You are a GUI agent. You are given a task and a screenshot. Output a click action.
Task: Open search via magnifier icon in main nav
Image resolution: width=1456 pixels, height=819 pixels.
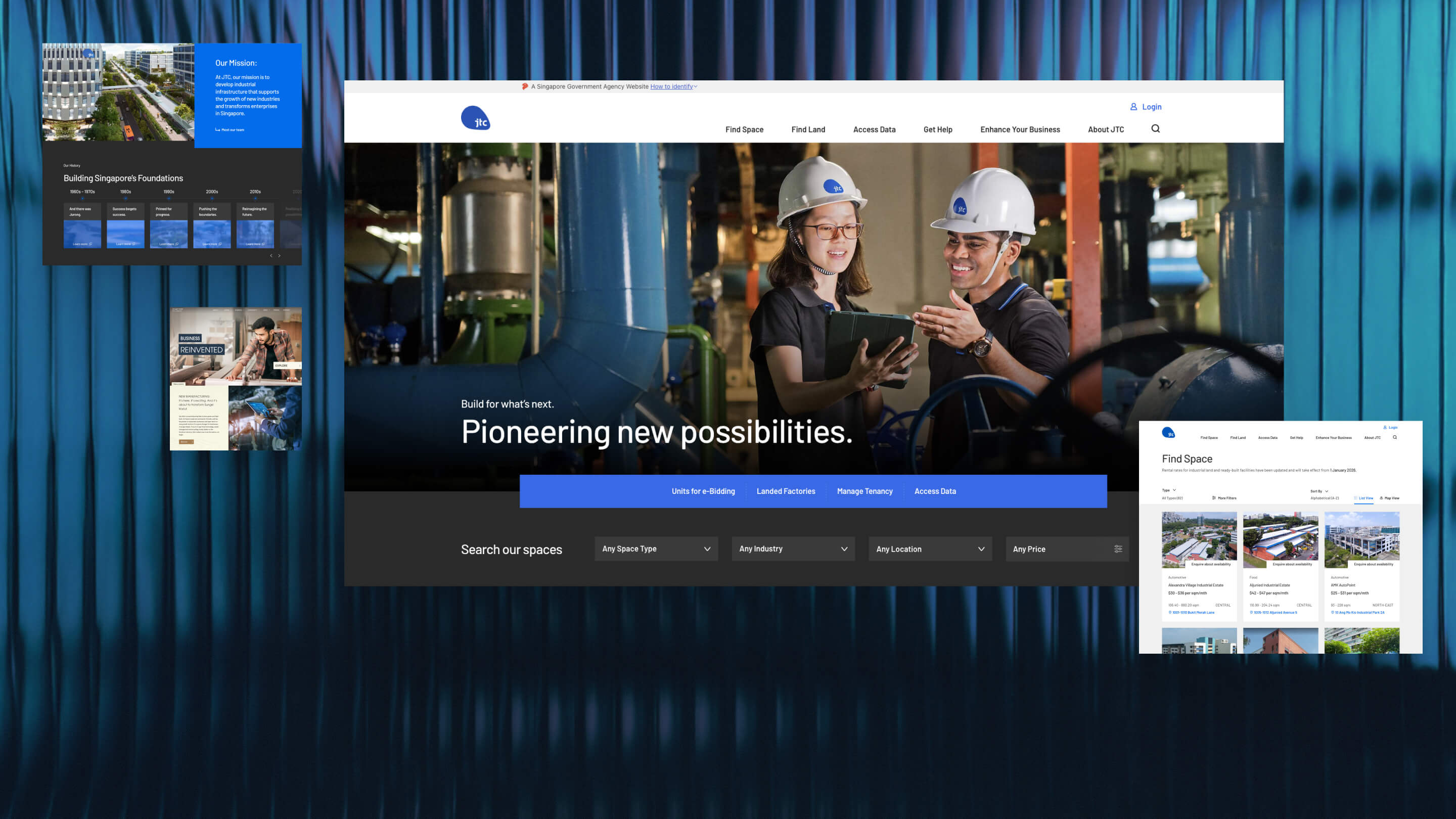point(1155,129)
